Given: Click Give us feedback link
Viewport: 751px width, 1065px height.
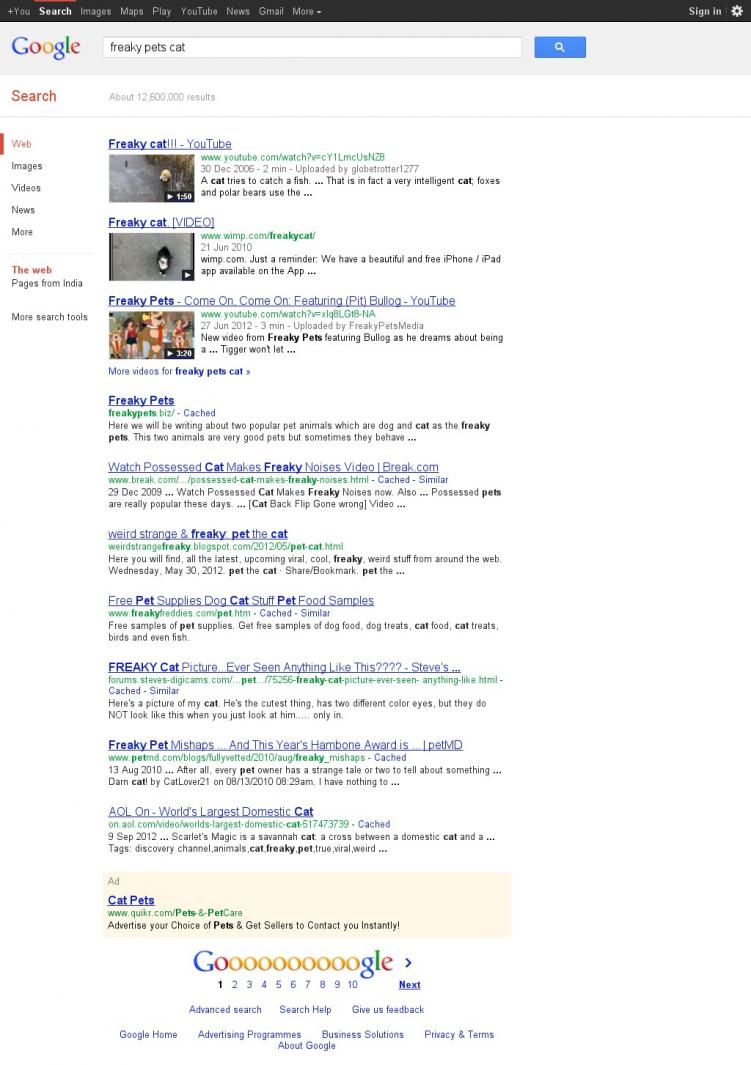Looking at the screenshot, I should pos(388,1010).
